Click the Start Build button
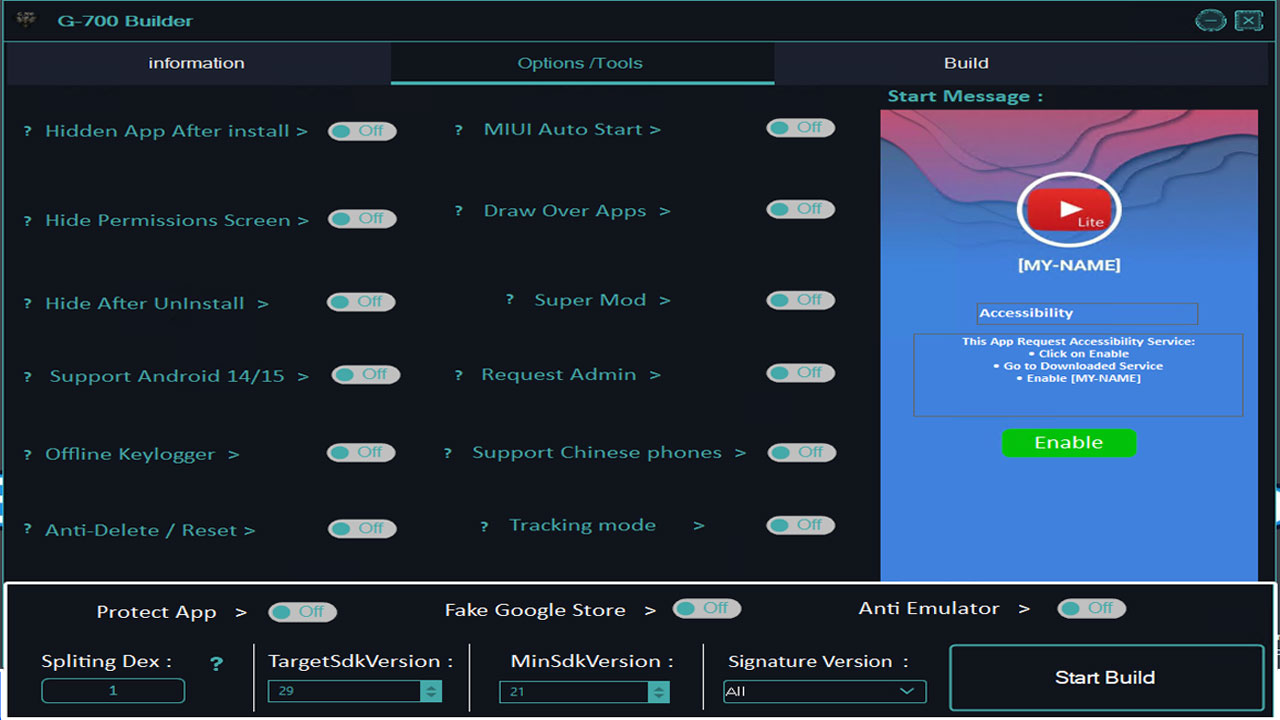 click(1104, 677)
